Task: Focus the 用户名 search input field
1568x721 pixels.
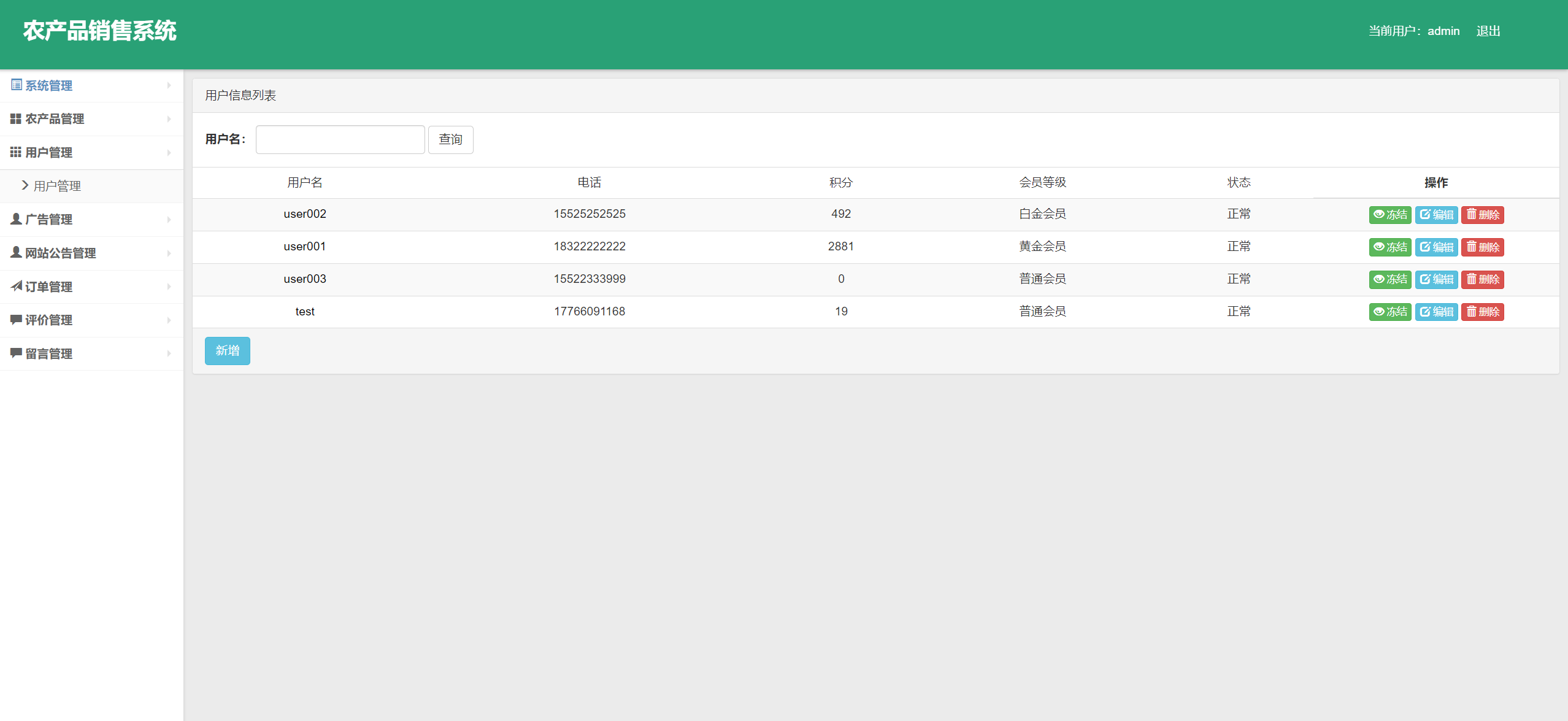Action: tap(340, 140)
